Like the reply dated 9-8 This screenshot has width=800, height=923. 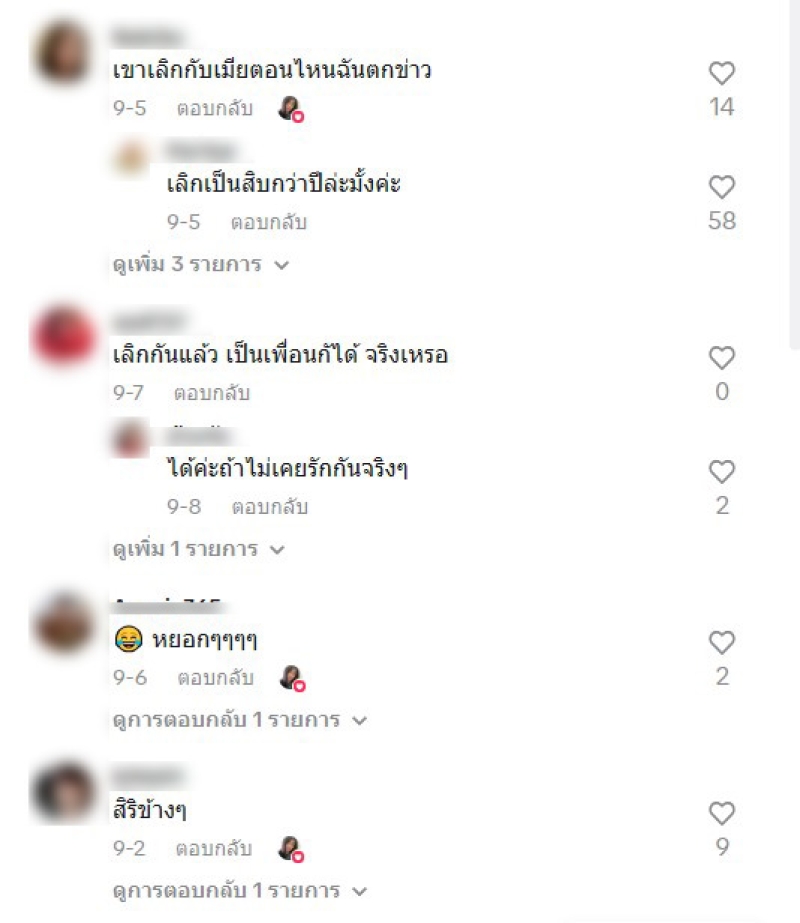tap(721, 472)
